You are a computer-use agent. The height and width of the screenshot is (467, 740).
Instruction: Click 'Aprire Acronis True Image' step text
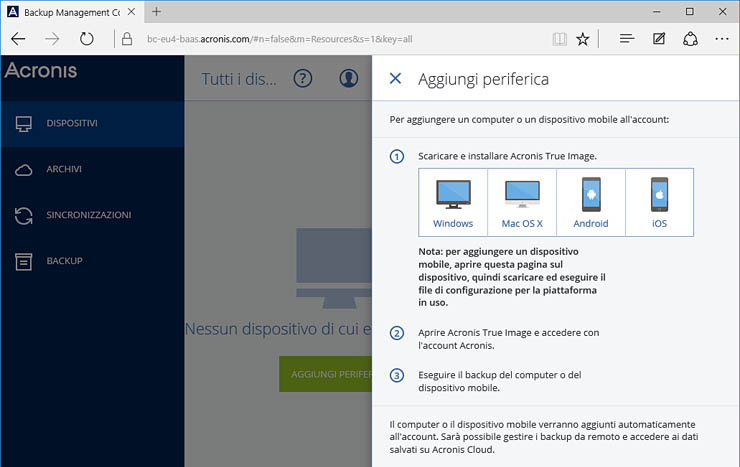point(509,339)
